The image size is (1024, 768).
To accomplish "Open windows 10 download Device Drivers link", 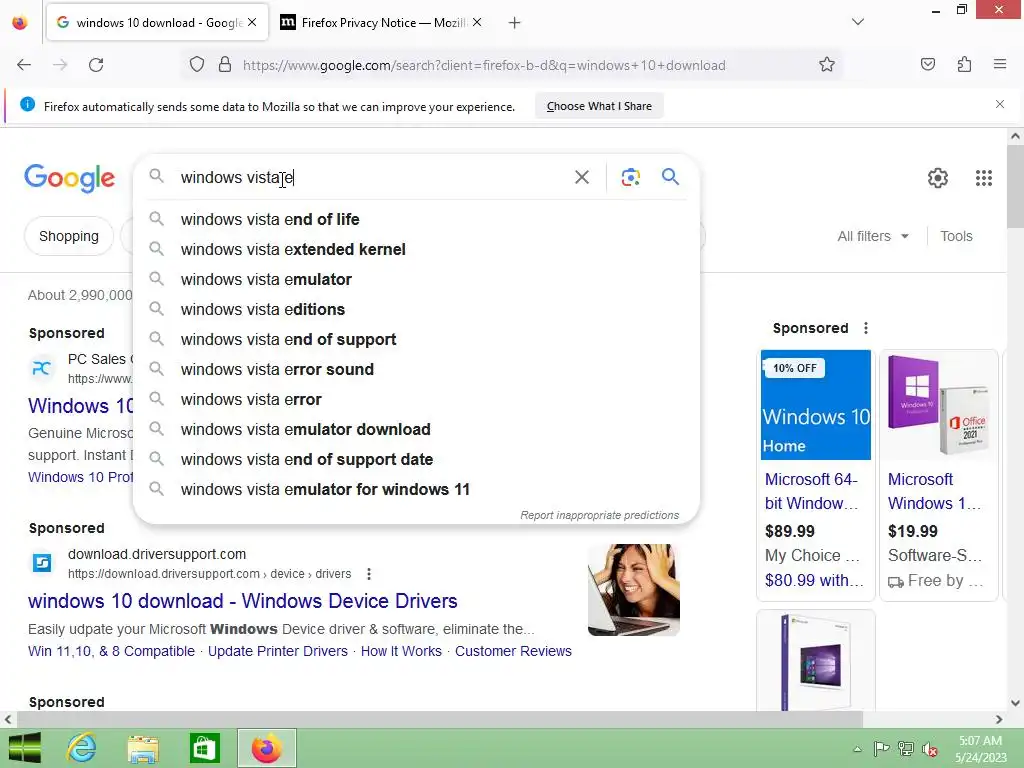I will (242, 601).
